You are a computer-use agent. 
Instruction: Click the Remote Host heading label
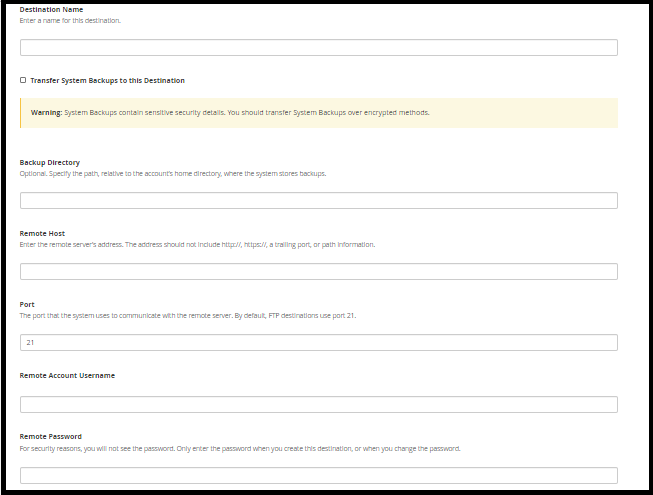pos(42,234)
